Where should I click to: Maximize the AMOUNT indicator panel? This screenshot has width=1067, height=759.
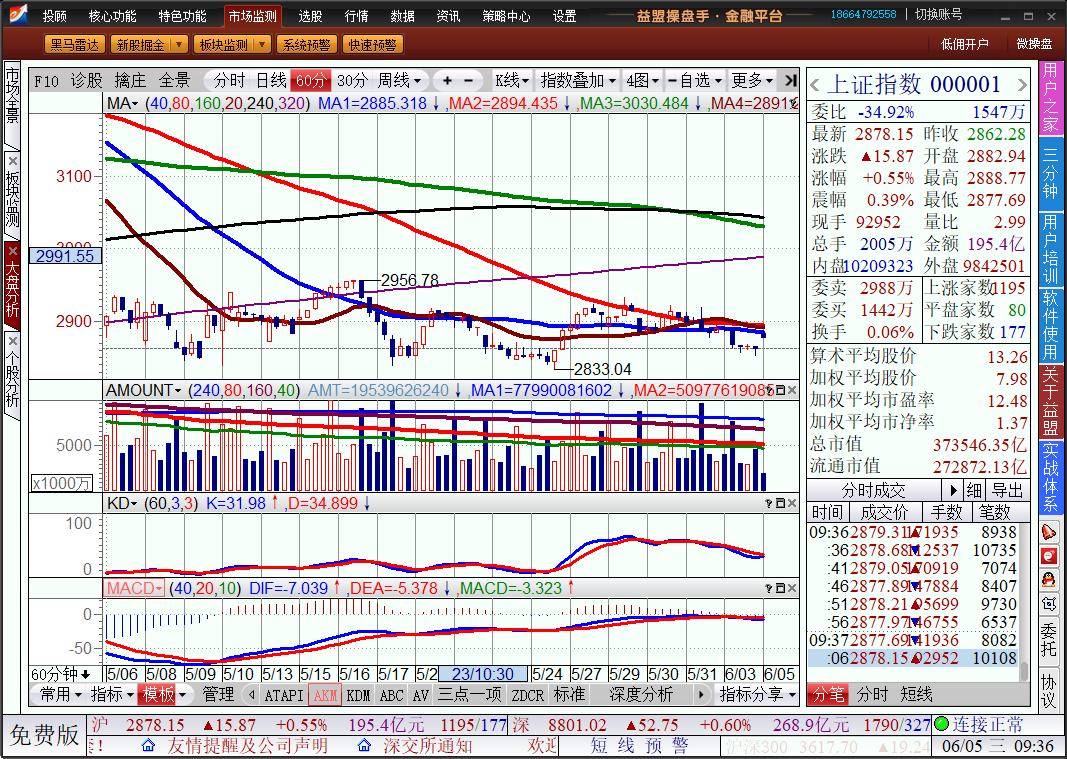[x=781, y=391]
